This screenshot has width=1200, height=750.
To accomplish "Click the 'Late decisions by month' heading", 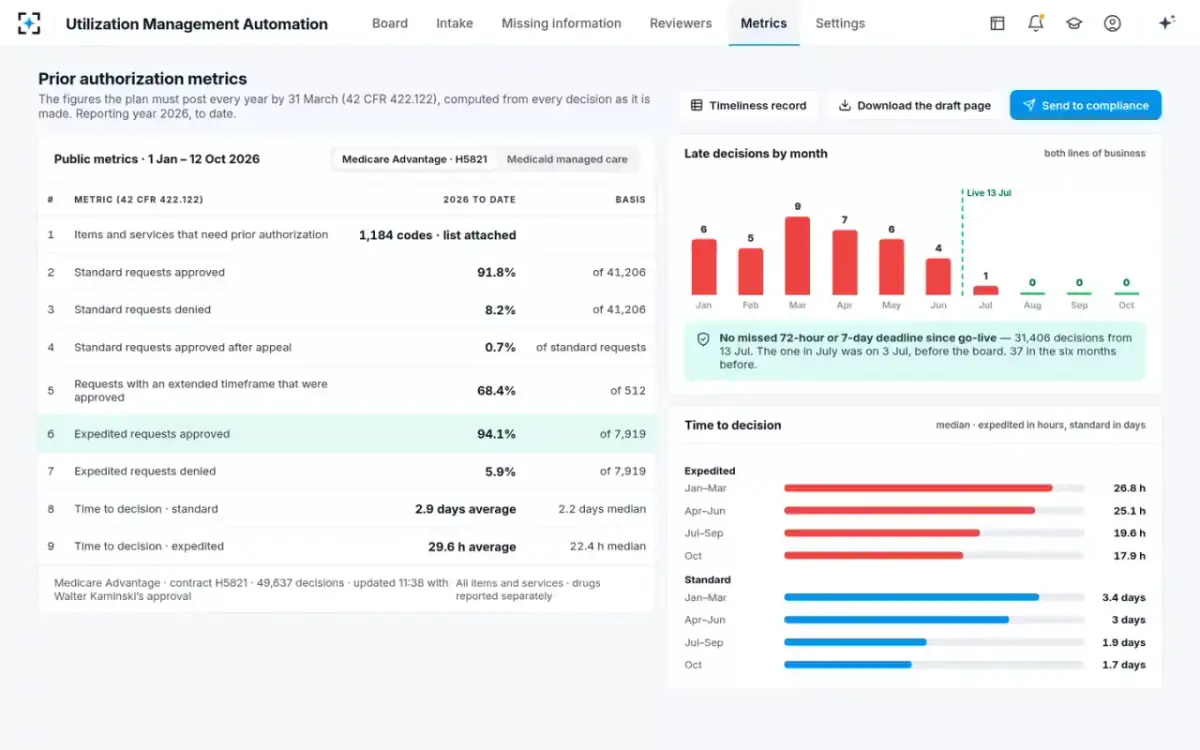I will 756,153.
